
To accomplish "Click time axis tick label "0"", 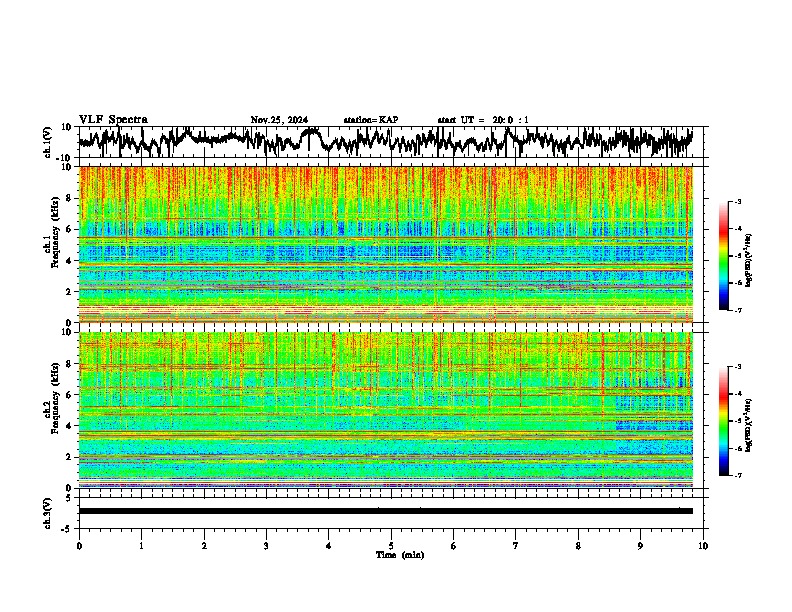I will tap(79, 546).
